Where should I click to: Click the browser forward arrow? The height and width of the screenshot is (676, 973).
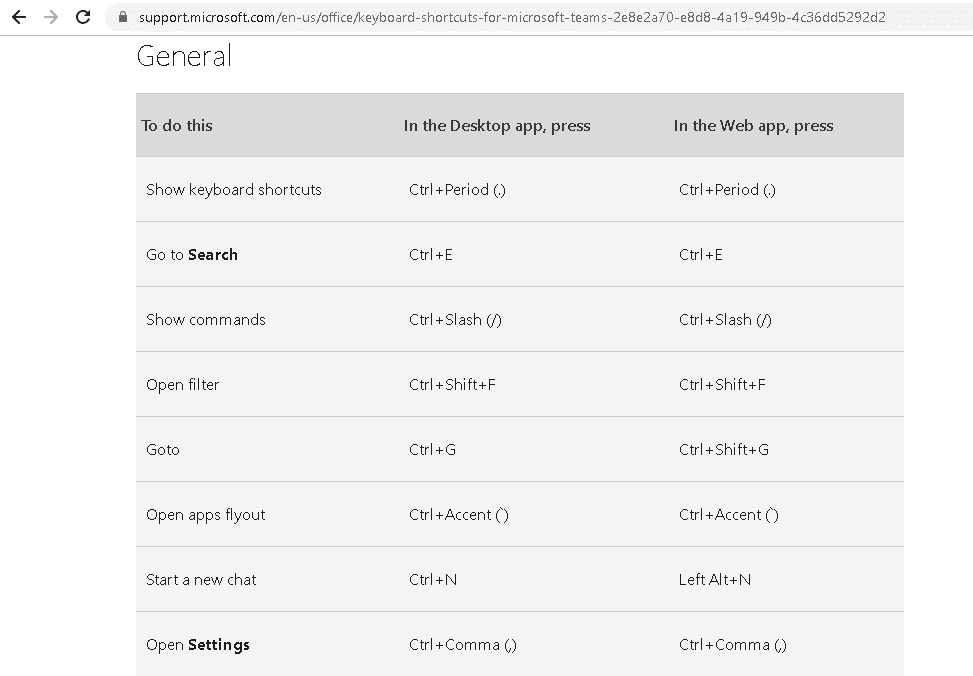pos(50,16)
